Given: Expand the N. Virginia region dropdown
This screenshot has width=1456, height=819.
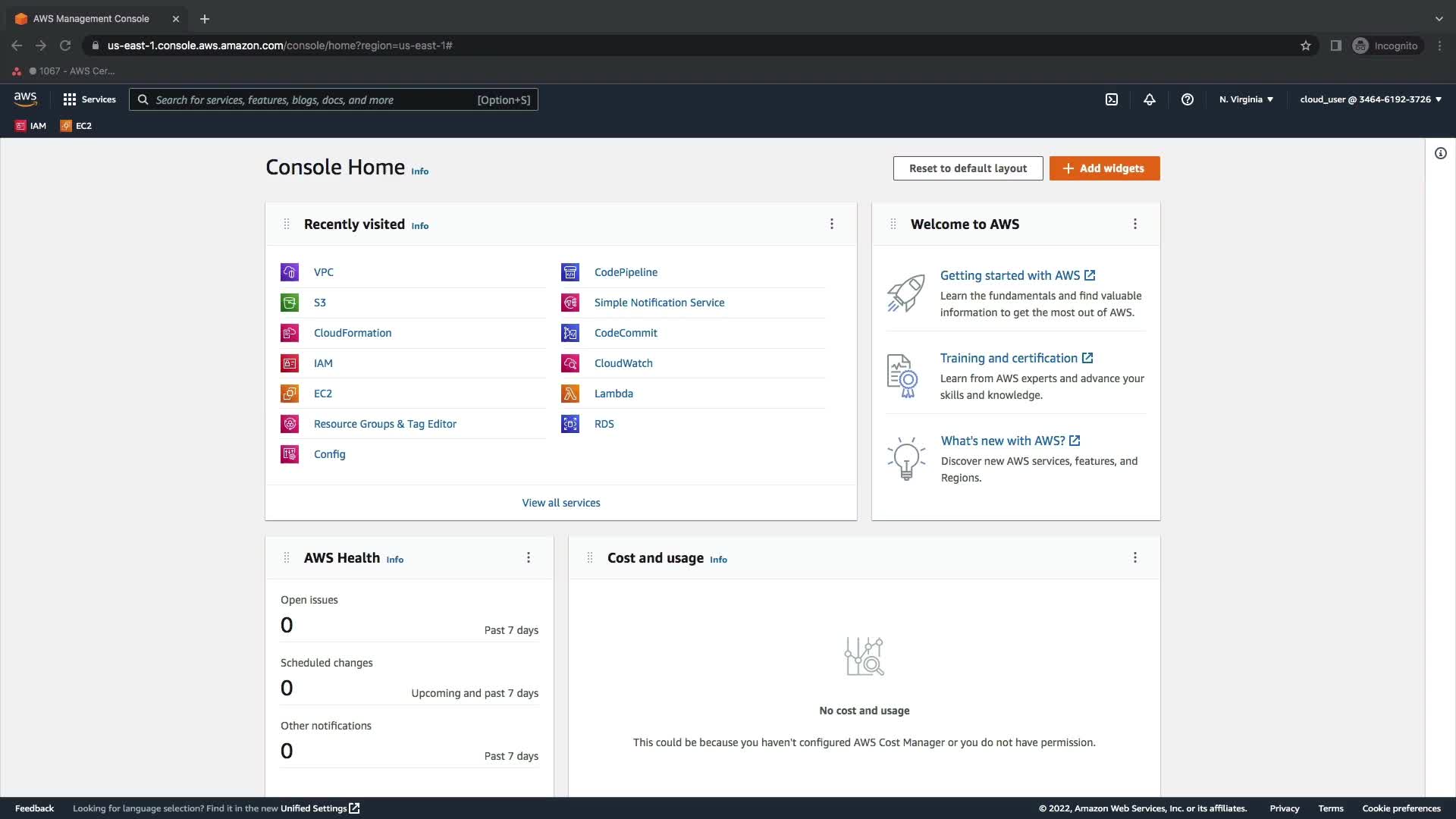Looking at the screenshot, I should coord(1246,99).
